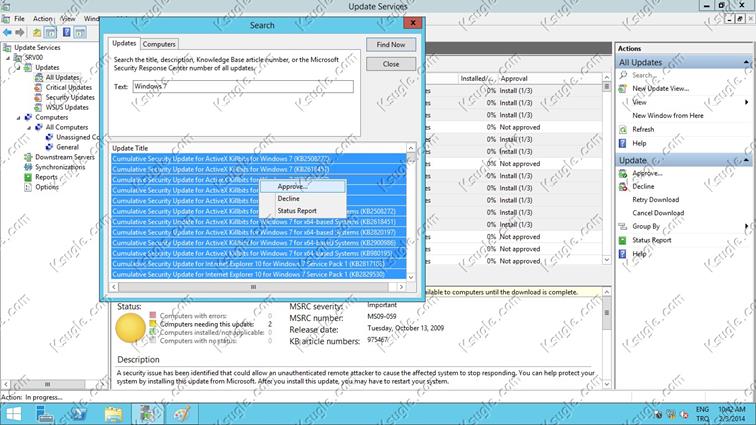This screenshot has width=756, height=425.
Task: Select Security Updates in the tree
Action: point(70,97)
